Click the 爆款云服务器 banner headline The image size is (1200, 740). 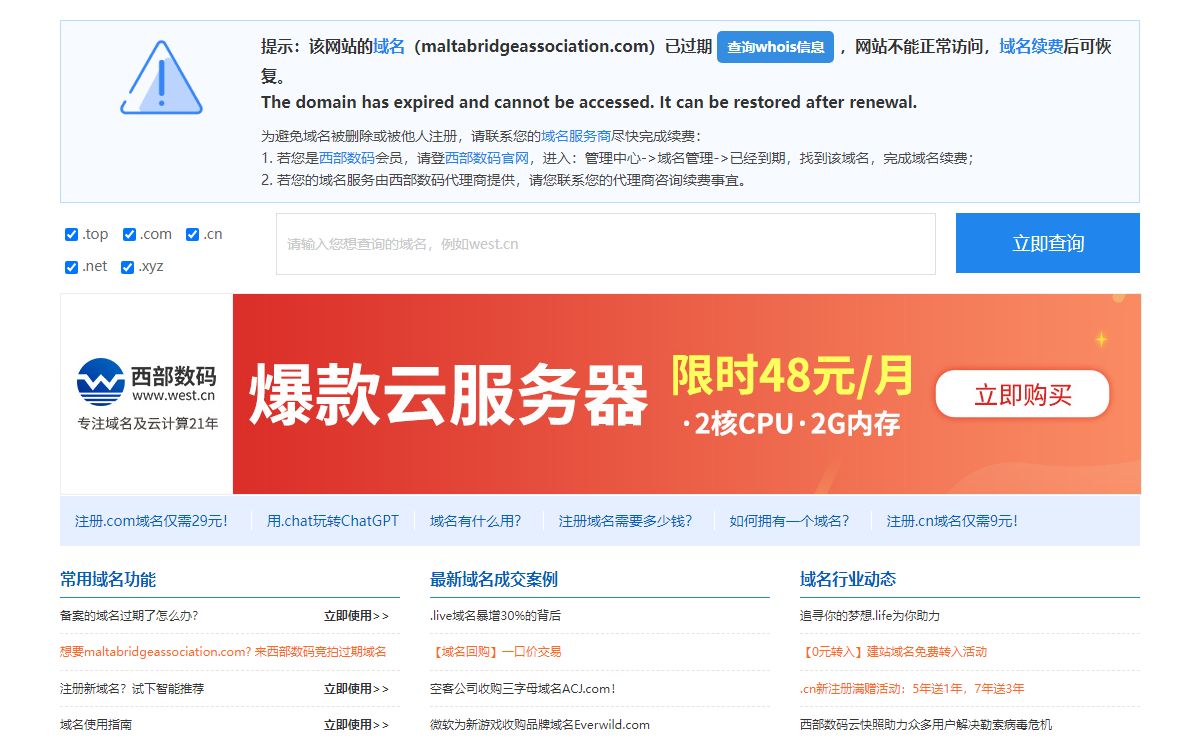[448, 395]
